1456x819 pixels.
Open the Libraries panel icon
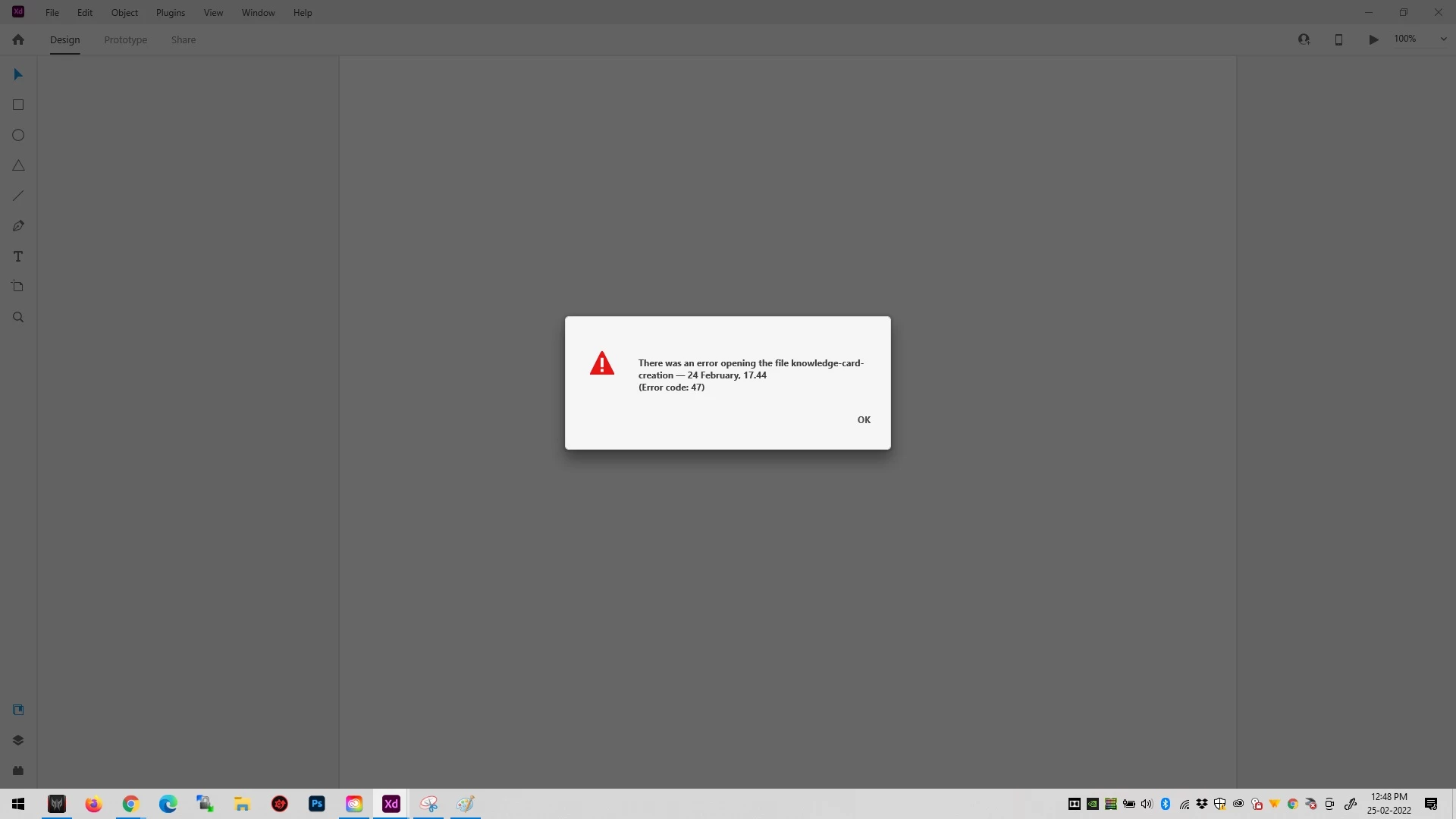tap(18, 710)
